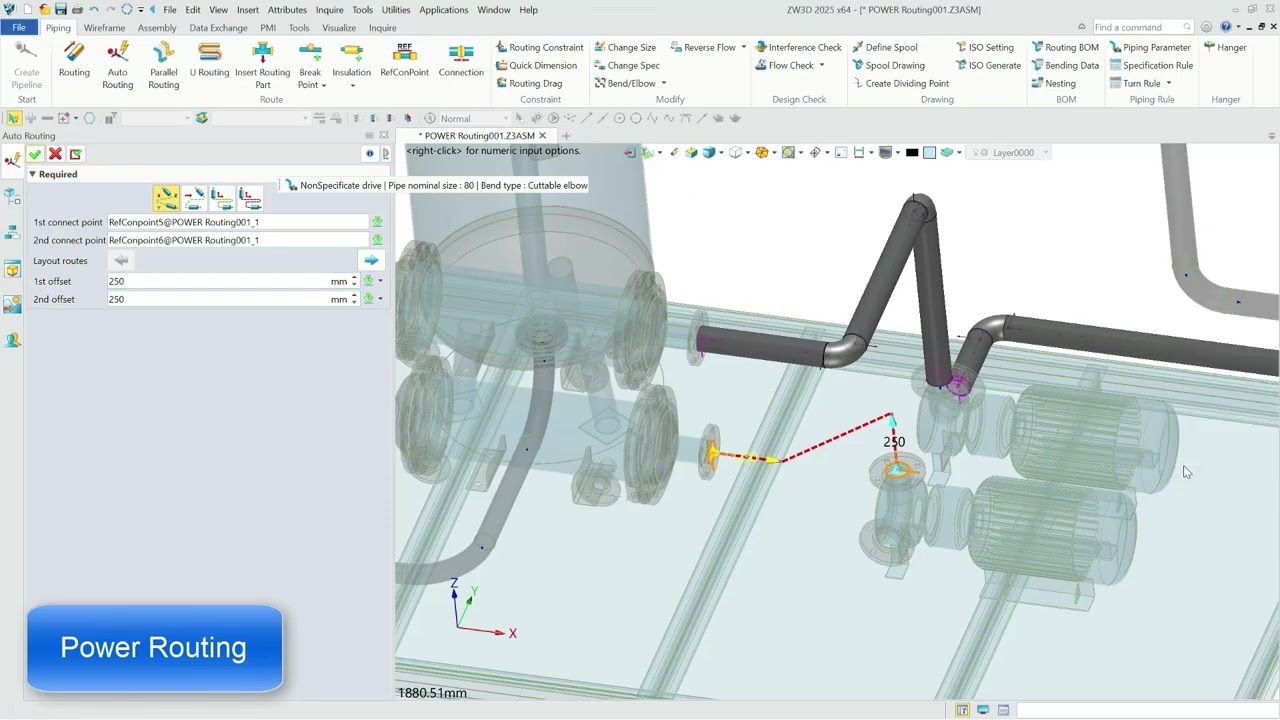Screen dimensions: 1280x720
Task: Run the Interference Check
Action: [x=798, y=47]
